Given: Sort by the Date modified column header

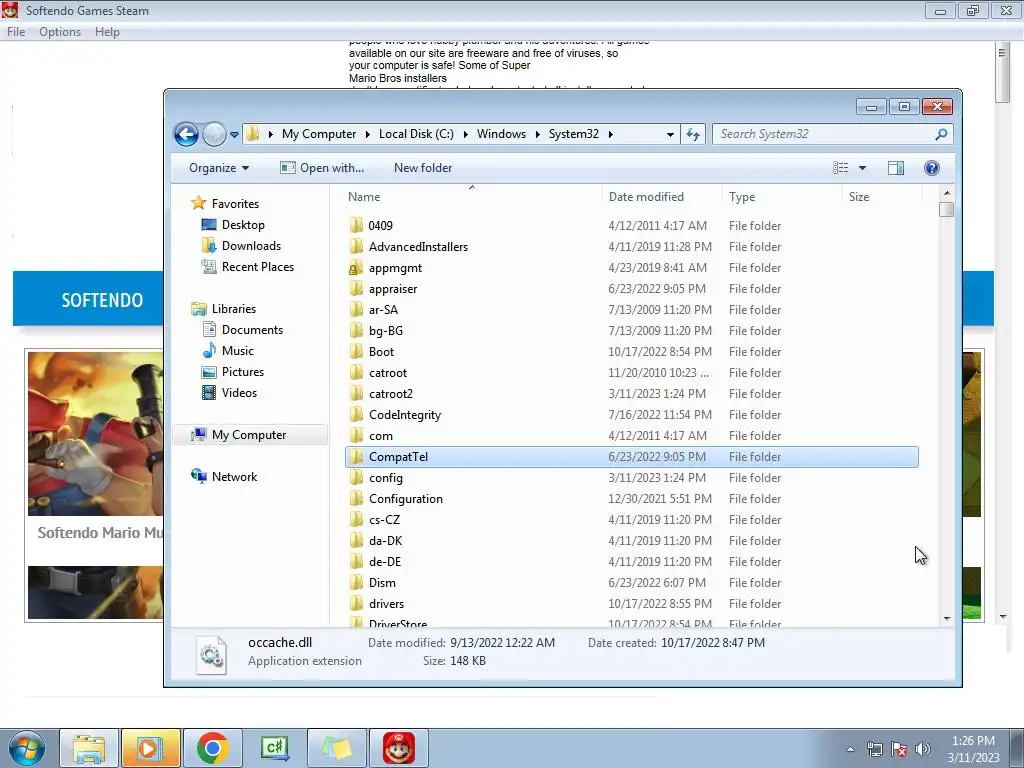Looking at the screenshot, I should 662,197.
